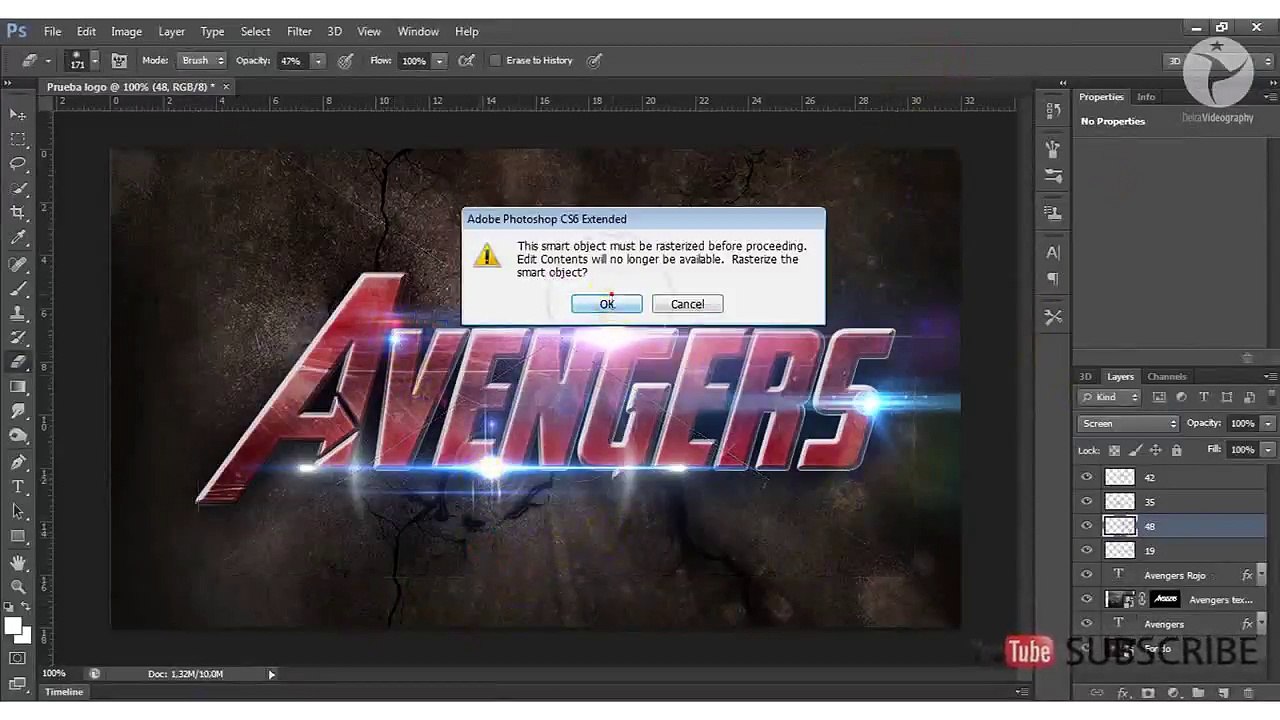Screen dimensions: 1280x720
Task: Open the brush preset picker arrow
Action: (94, 60)
